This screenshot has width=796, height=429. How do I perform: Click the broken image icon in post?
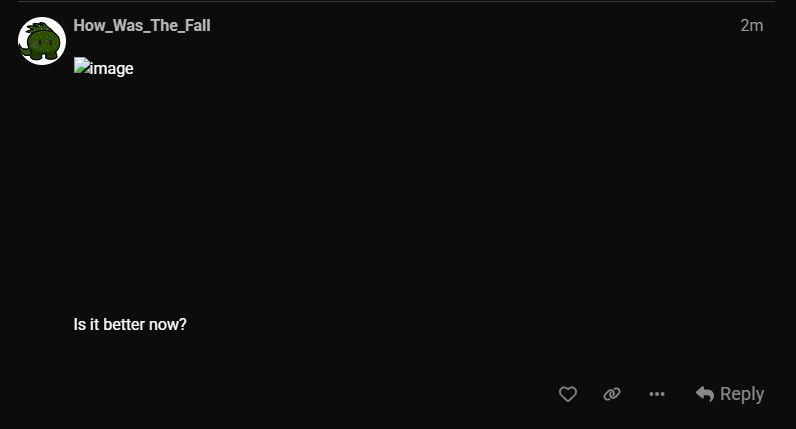(81, 68)
